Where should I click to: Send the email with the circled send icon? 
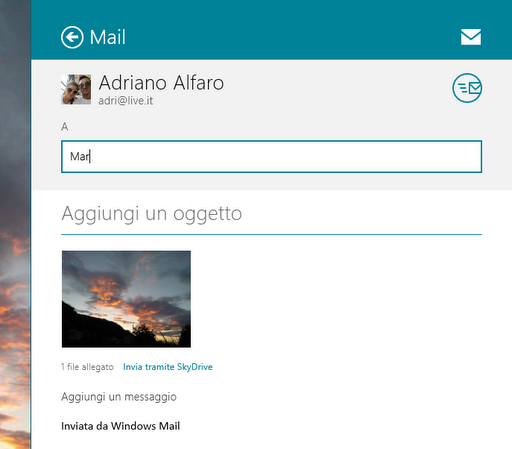(x=467, y=88)
